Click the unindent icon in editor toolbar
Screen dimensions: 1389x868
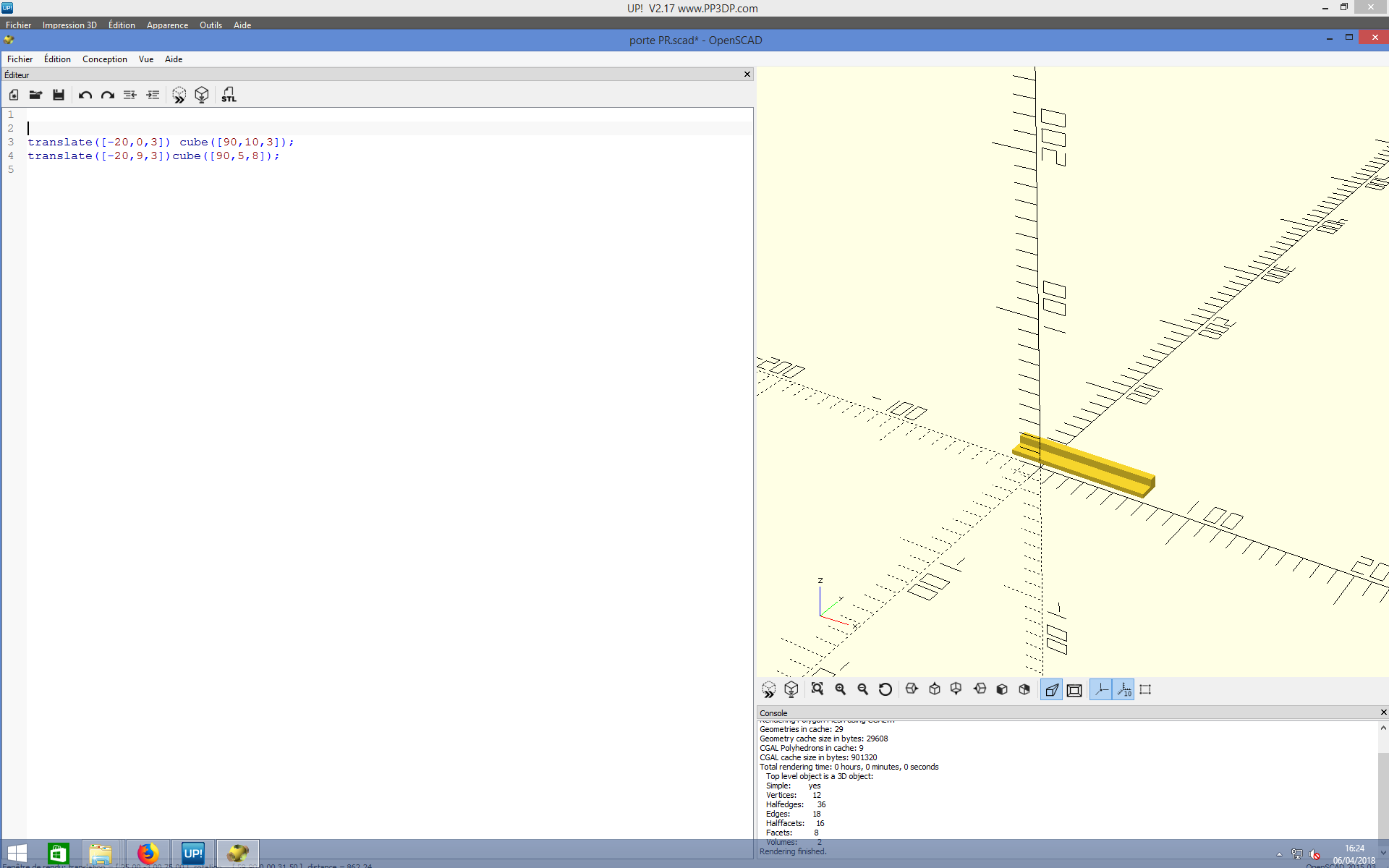pyautogui.click(x=130, y=95)
